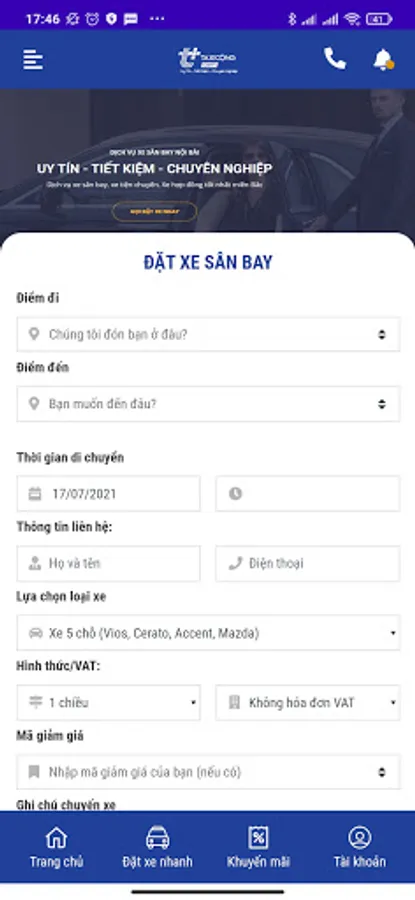Click the Họ và tên name field
The height and width of the screenshot is (900, 415).
[108, 563]
